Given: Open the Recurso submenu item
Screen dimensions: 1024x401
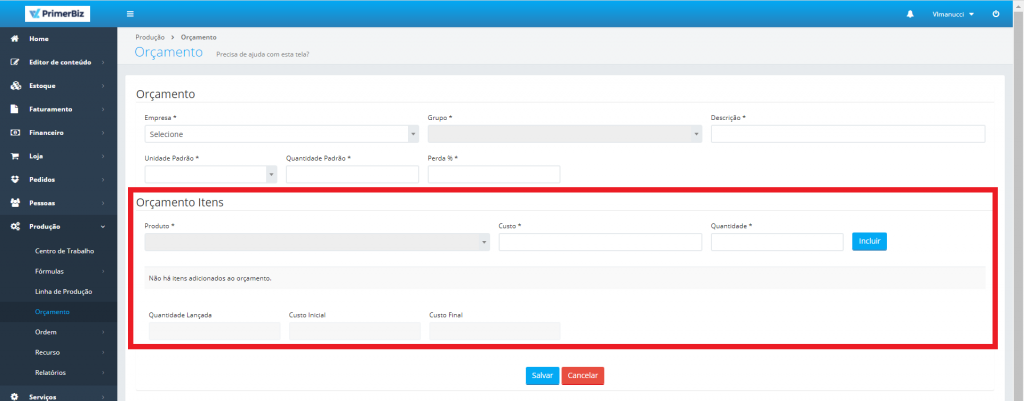Looking at the screenshot, I should [x=59, y=353].
